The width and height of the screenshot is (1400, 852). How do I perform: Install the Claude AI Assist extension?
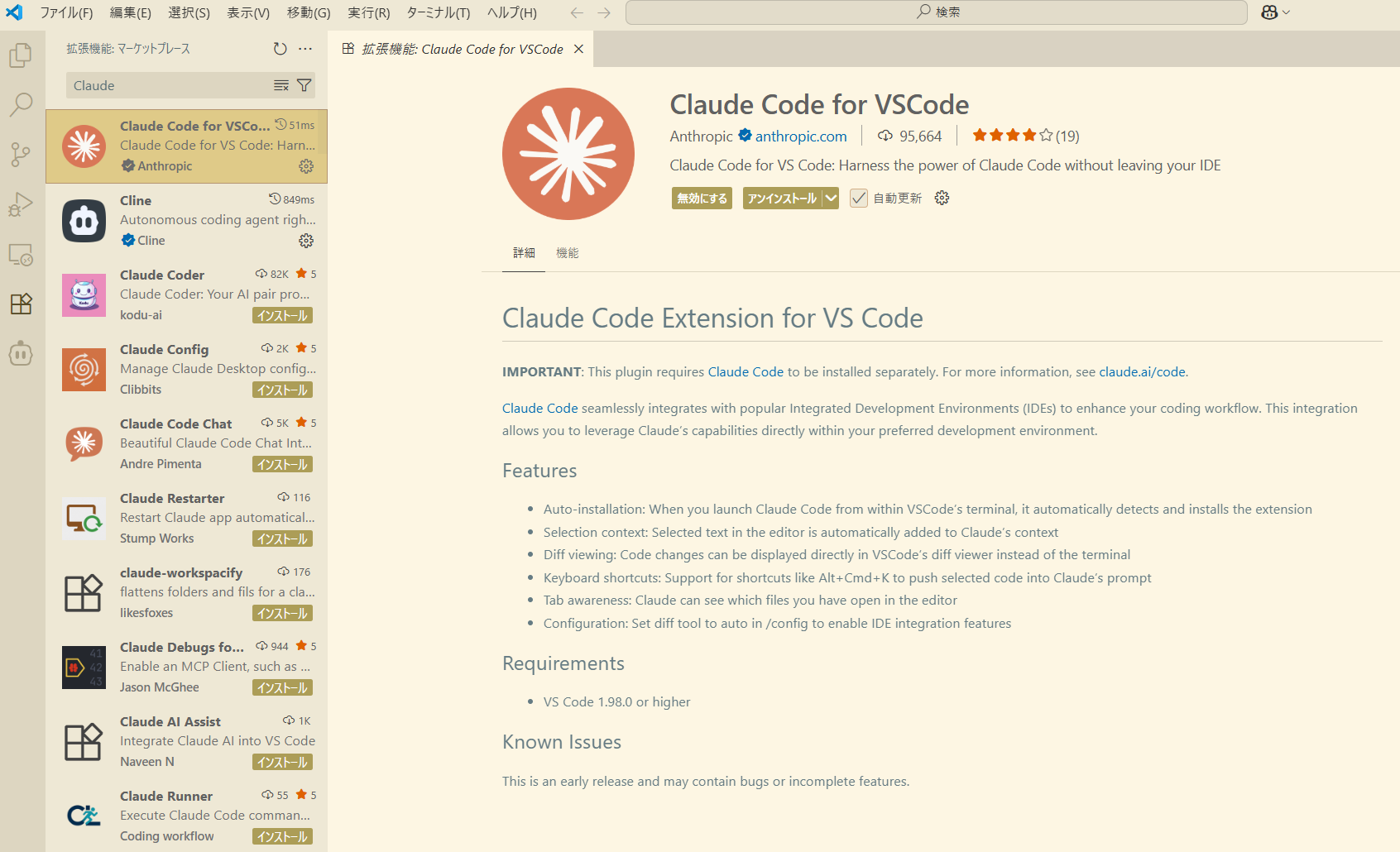(x=282, y=762)
